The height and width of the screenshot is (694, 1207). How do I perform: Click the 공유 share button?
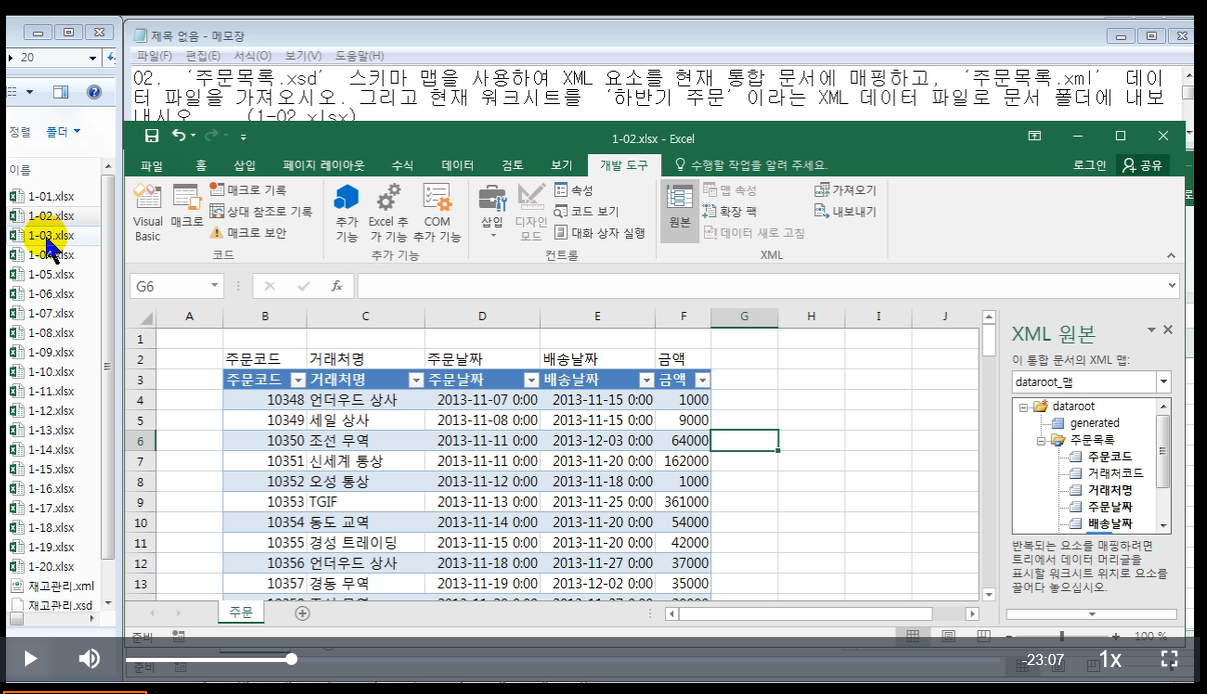[1143, 165]
